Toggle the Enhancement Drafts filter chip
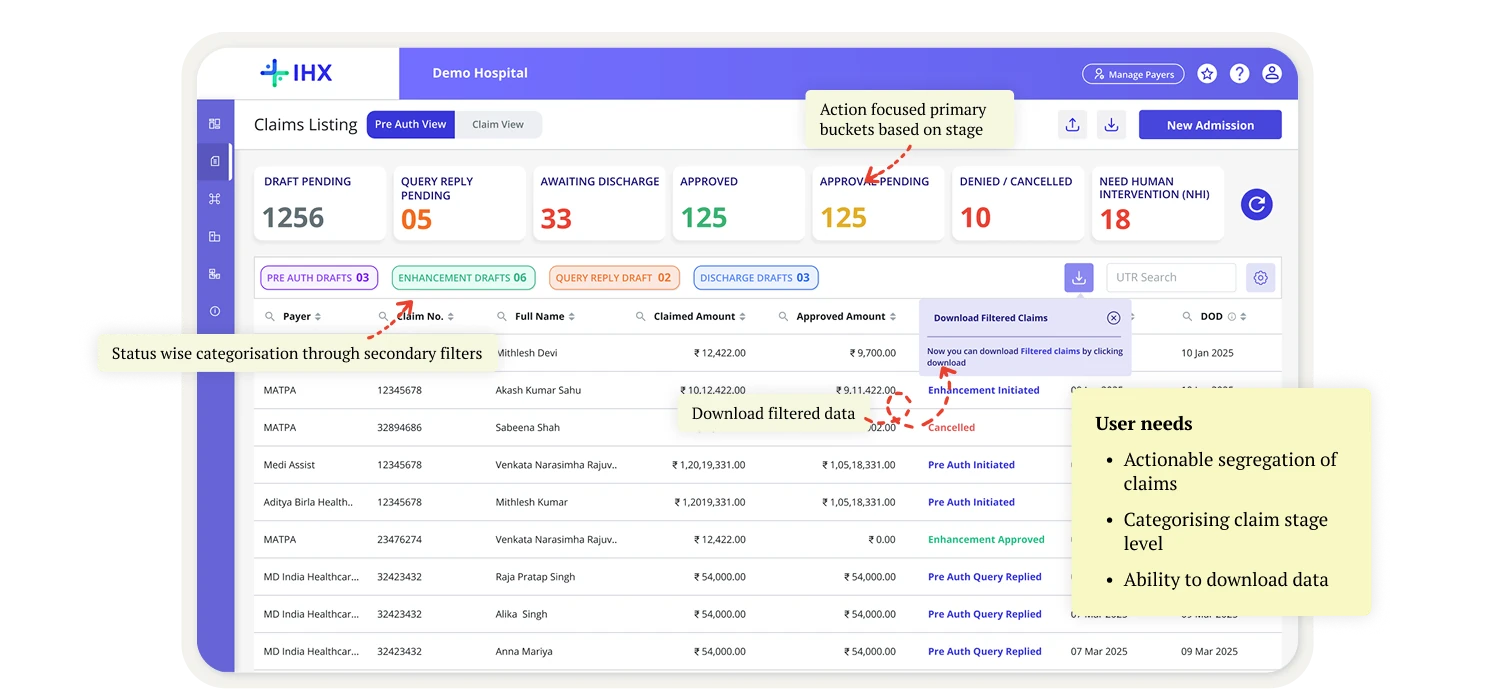 [463, 278]
